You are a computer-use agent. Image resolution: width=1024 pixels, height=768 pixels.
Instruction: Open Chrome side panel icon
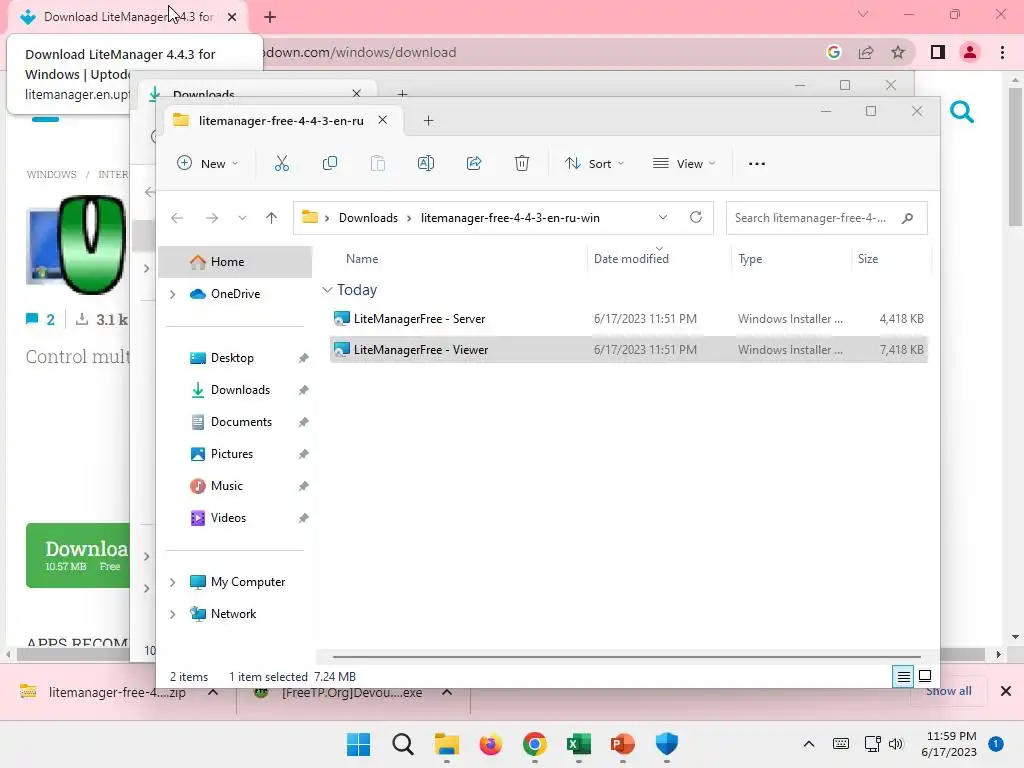938,52
